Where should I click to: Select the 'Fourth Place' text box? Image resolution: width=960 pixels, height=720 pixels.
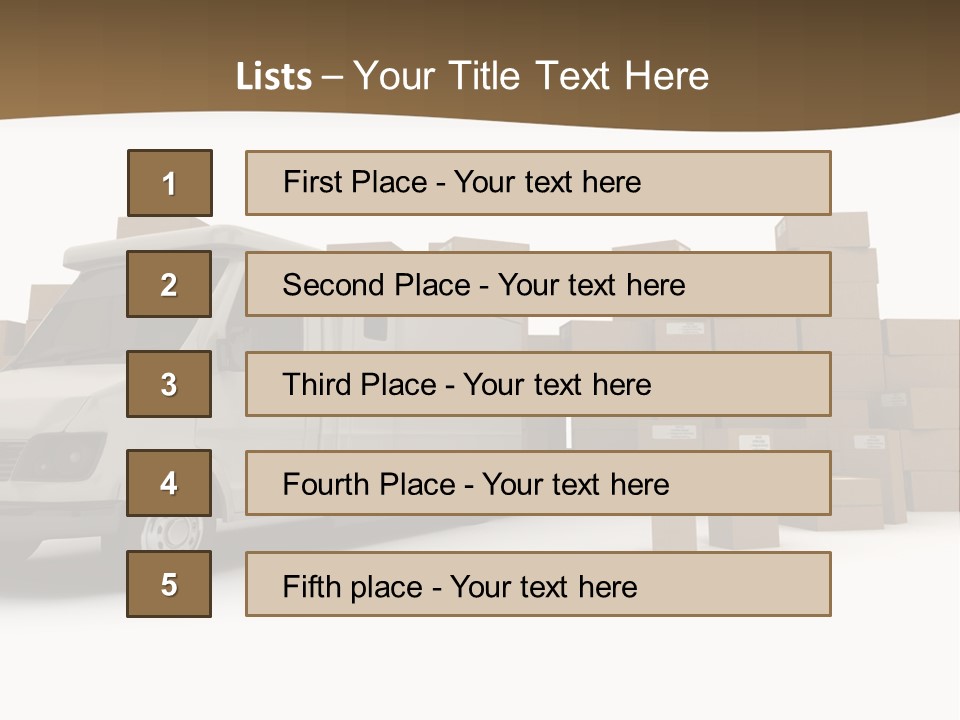pyautogui.click(x=538, y=484)
